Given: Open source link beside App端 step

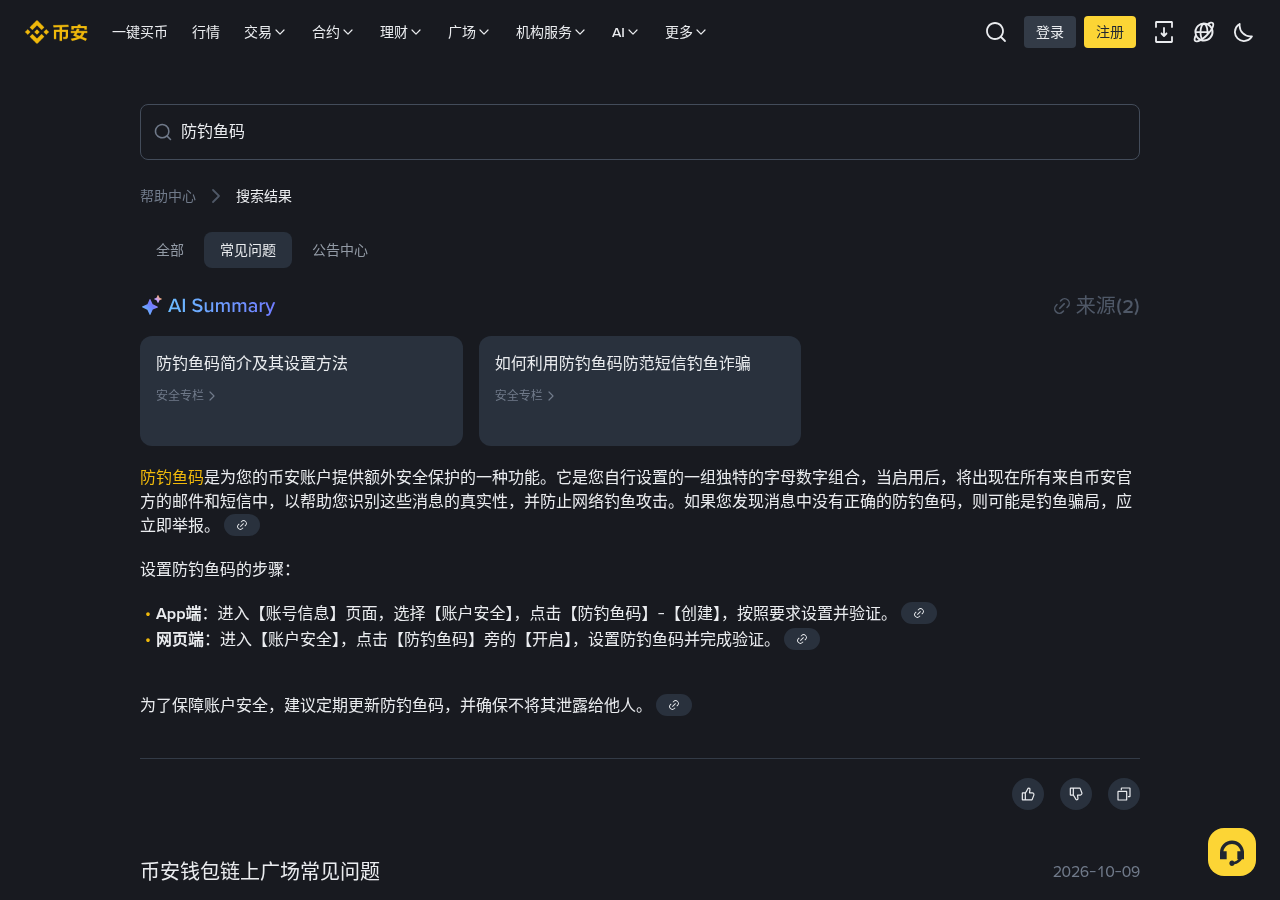Looking at the screenshot, I should (x=919, y=613).
